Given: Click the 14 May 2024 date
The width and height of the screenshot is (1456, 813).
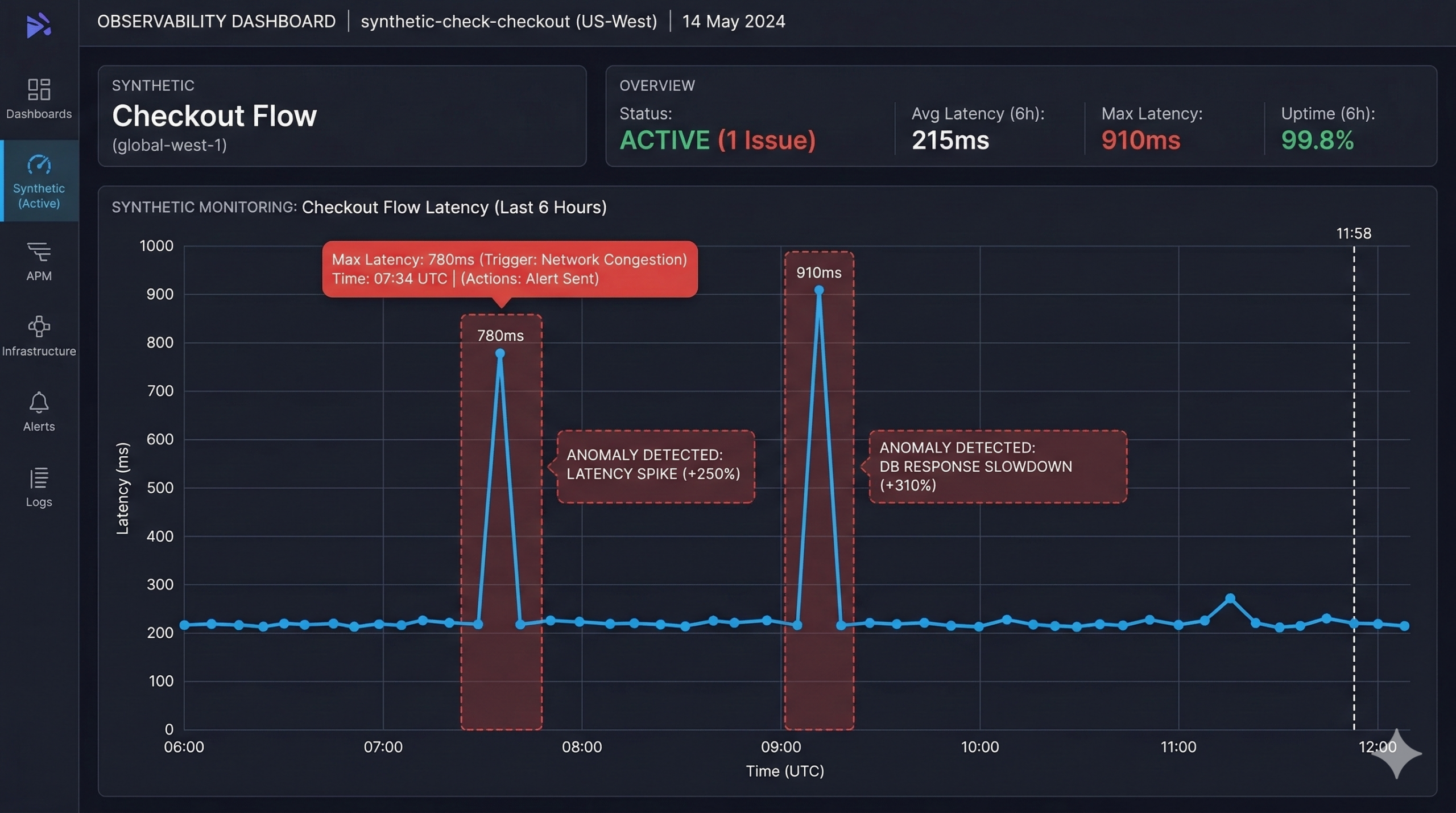Looking at the screenshot, I should click(x=733, y=22).
